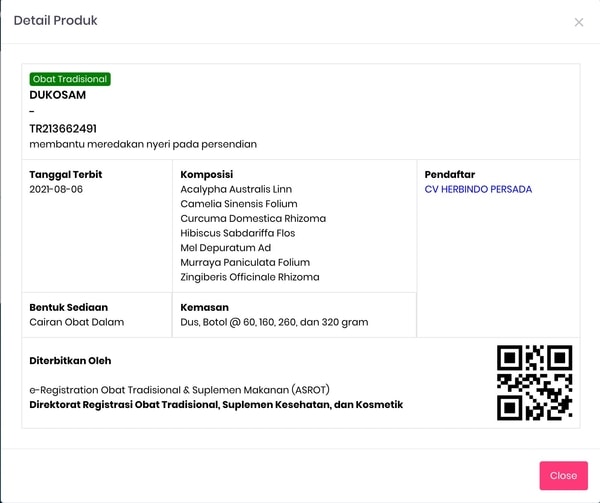600x503 pixels.
Task: Select ingredient Curcuma Domestica Rhizoma
Action: pyautogui.click(x=253, y=218)
